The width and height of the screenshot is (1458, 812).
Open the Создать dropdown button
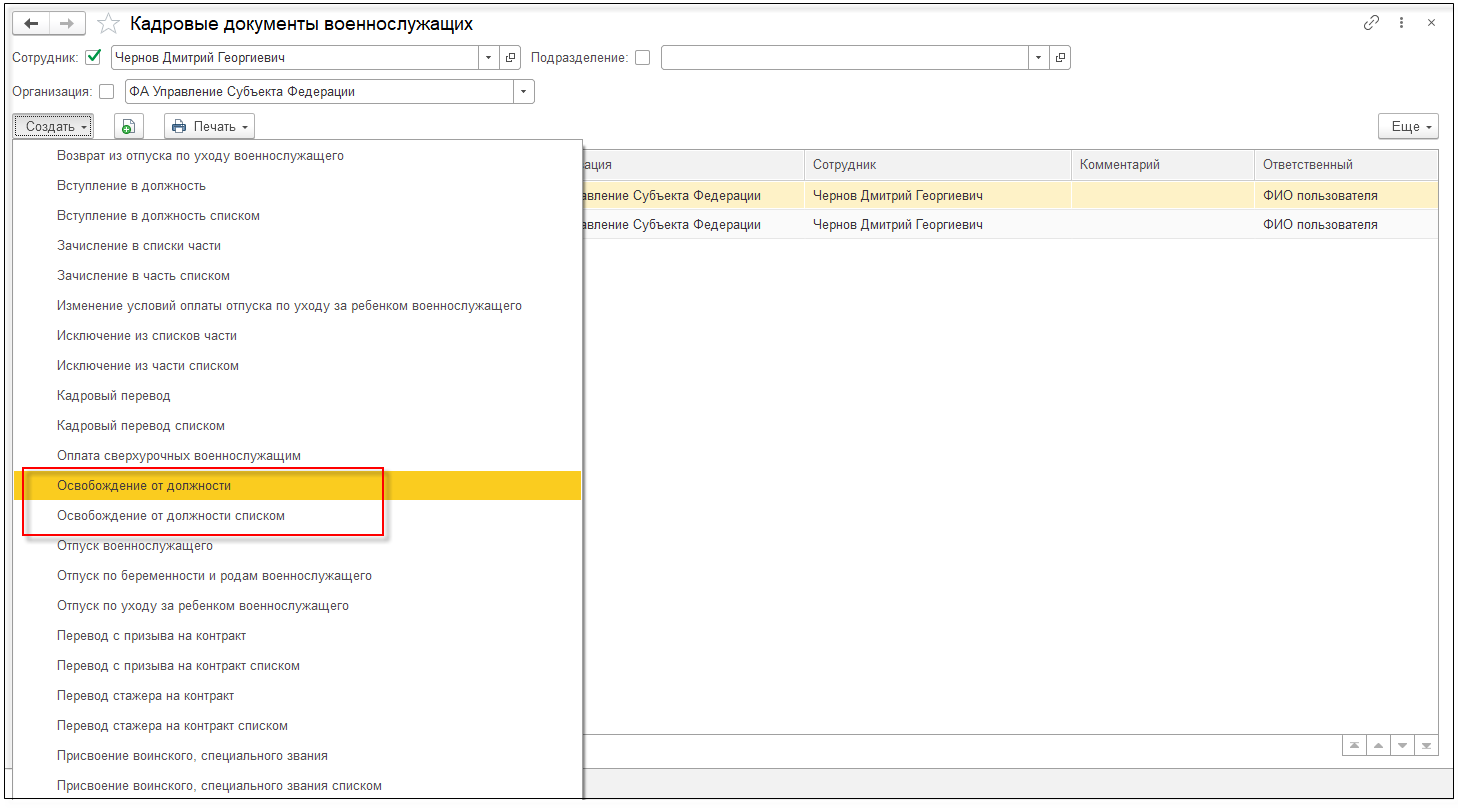coord(53,127)
